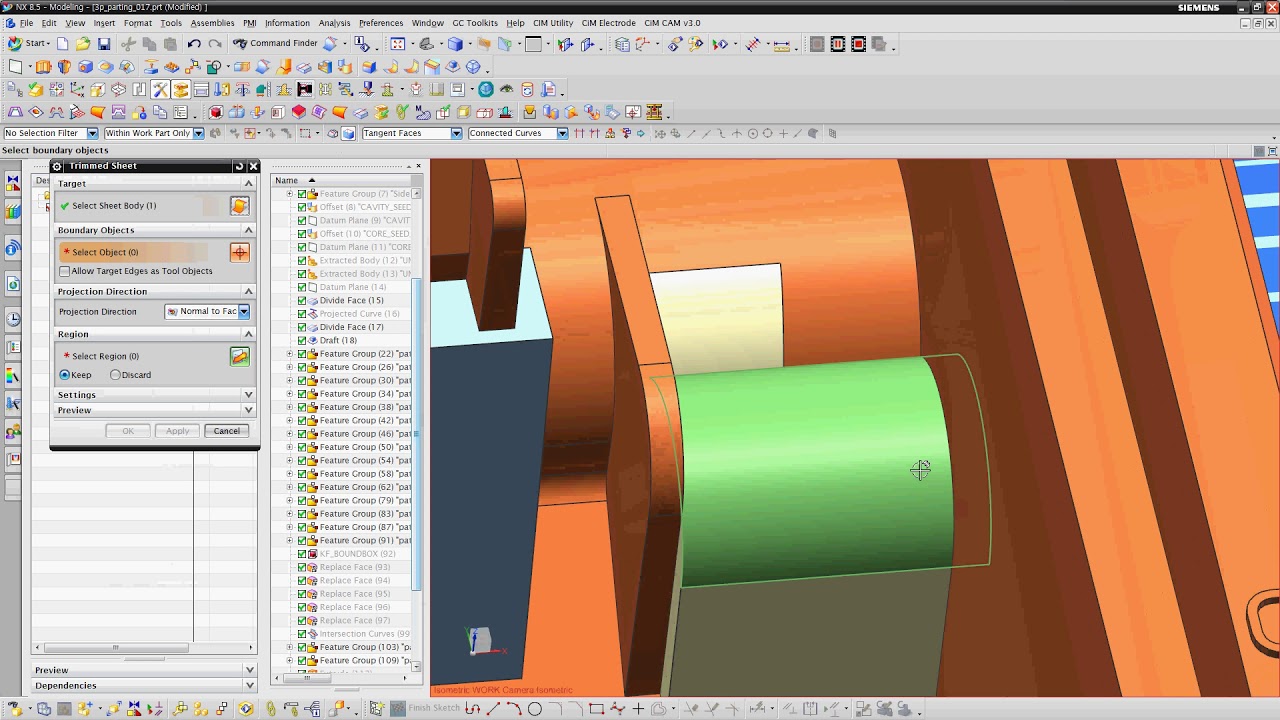The height and width of the screenshot is (720, 1280).
Task: Expand Feature Group (26) tree node
Action: 290,367
